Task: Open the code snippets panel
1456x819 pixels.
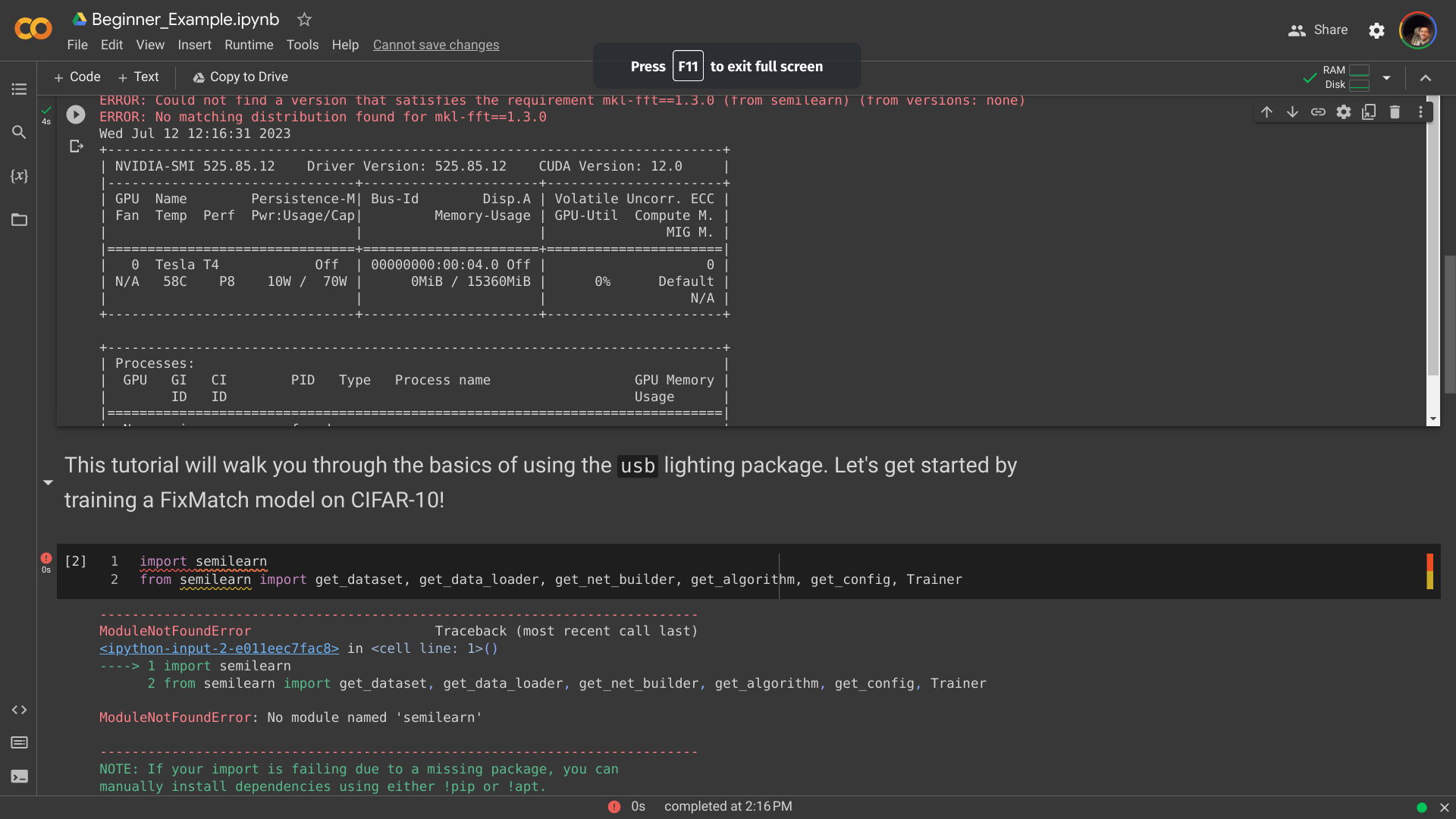Action: tap(19, 710)
